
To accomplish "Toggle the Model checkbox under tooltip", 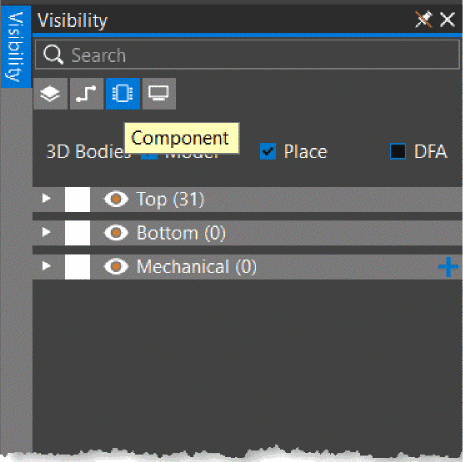I will click(149, 156).
